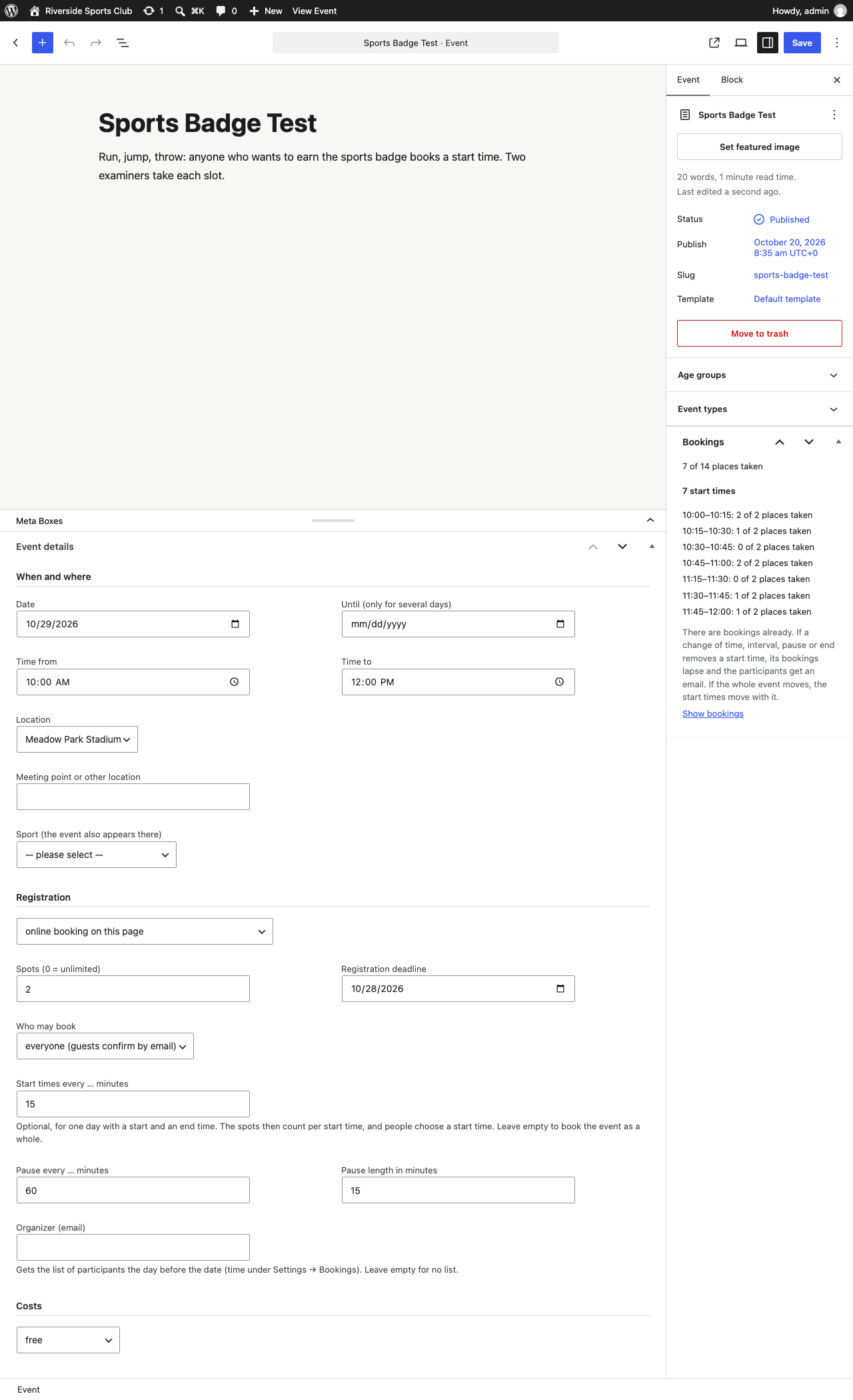Open the Show bookings link
Screen dimensions: 853x1400
point(713,713)
